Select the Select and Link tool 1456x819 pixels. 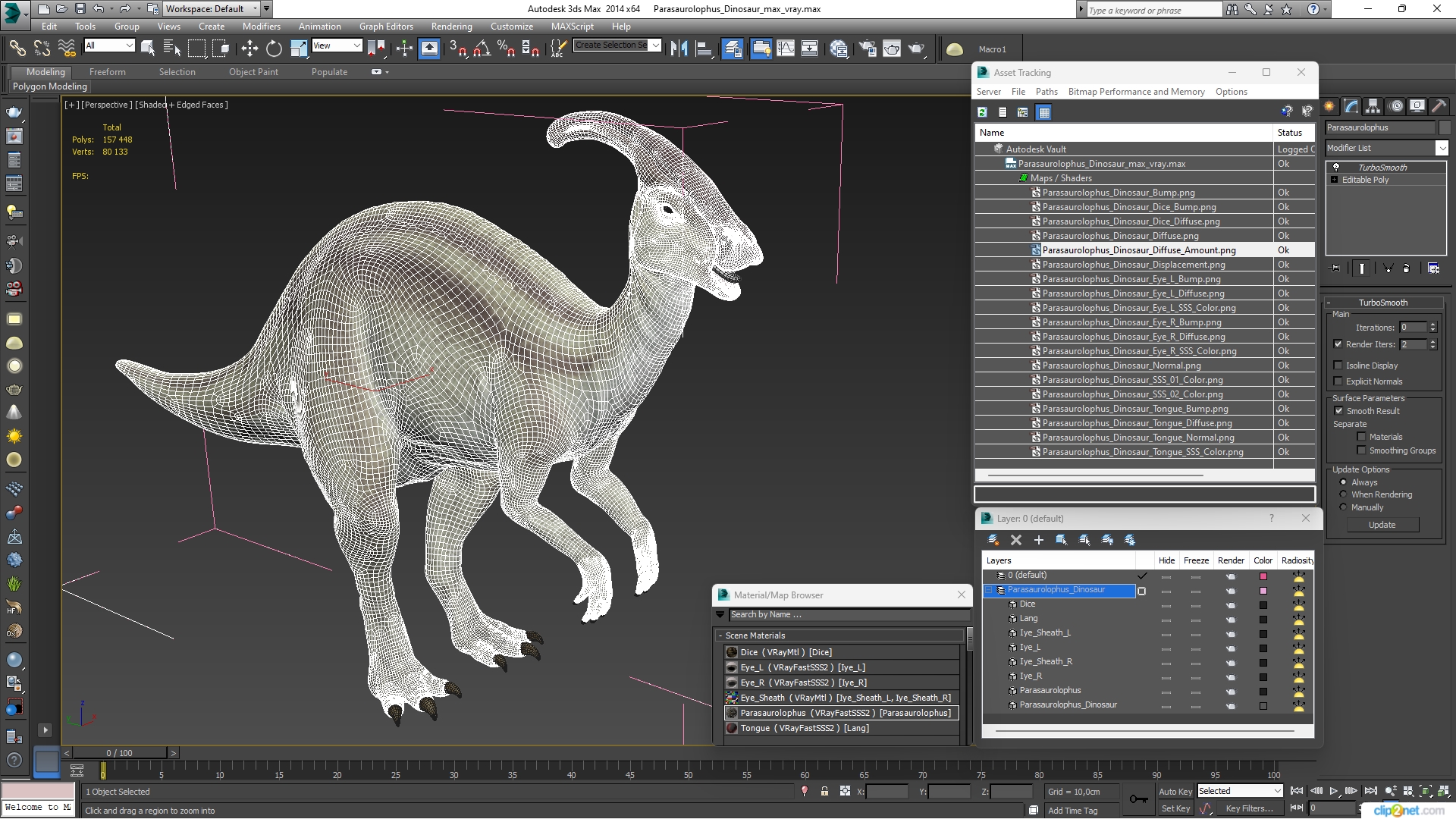click(x=17, y=49)
